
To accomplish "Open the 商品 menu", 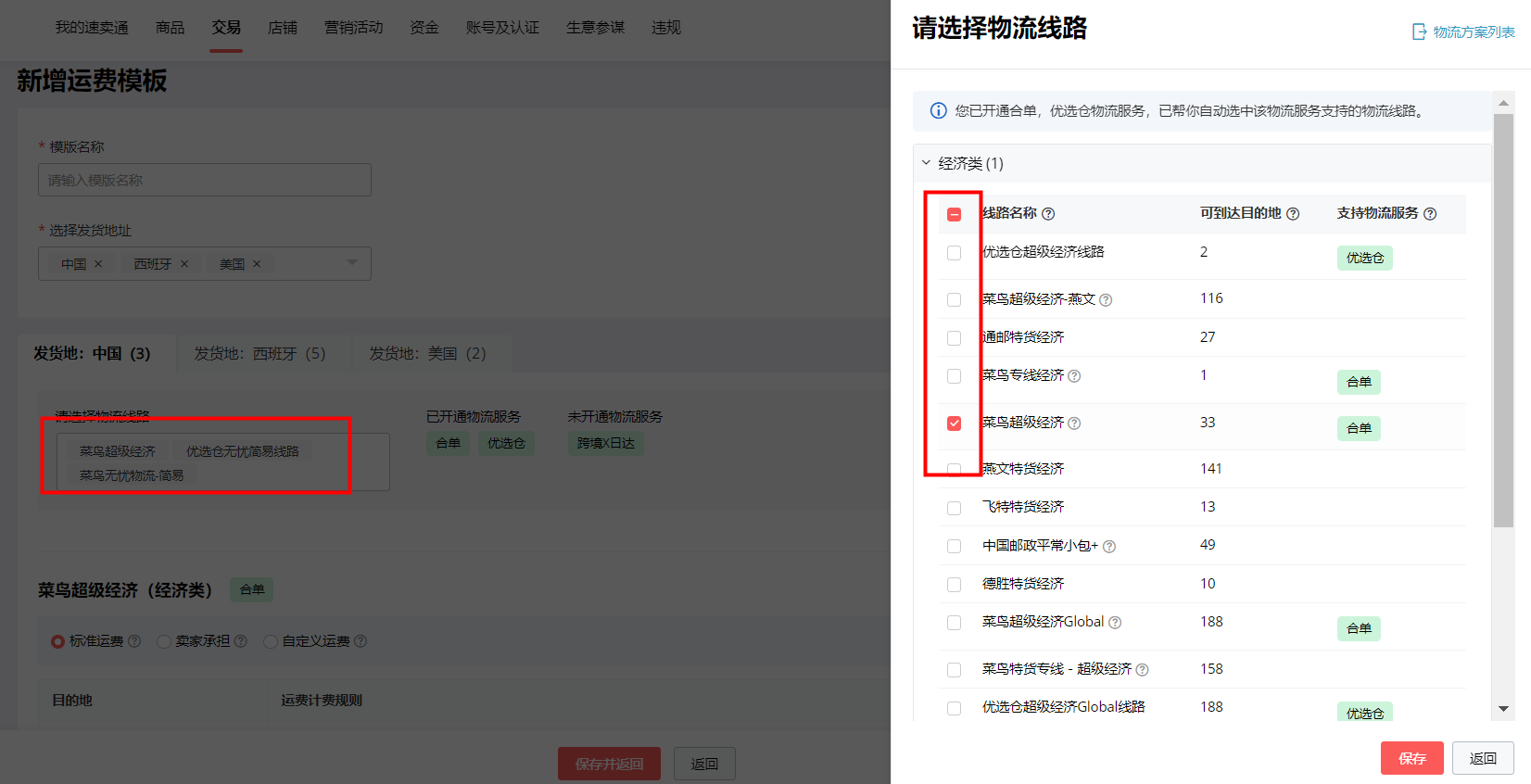I will [x=171, y=28].
